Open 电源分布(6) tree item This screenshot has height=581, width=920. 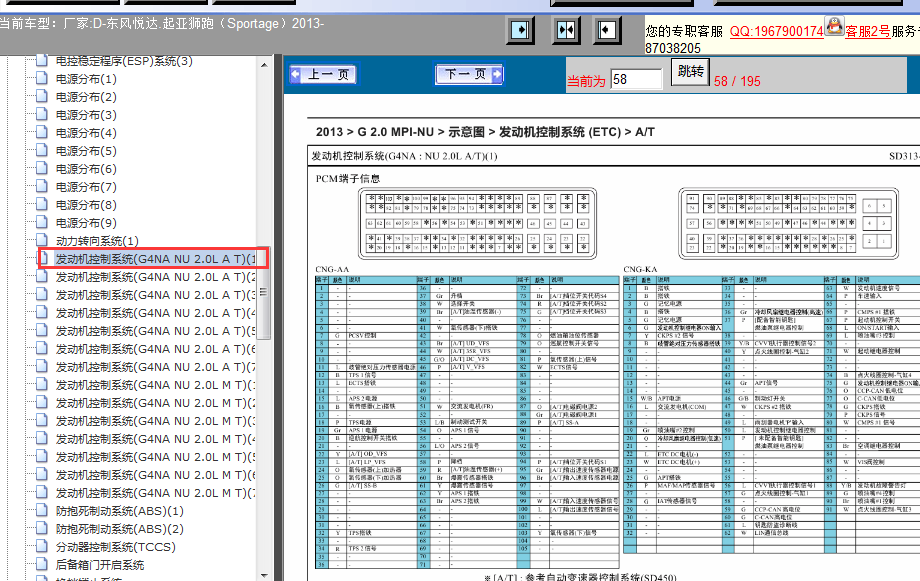point(86,169)
